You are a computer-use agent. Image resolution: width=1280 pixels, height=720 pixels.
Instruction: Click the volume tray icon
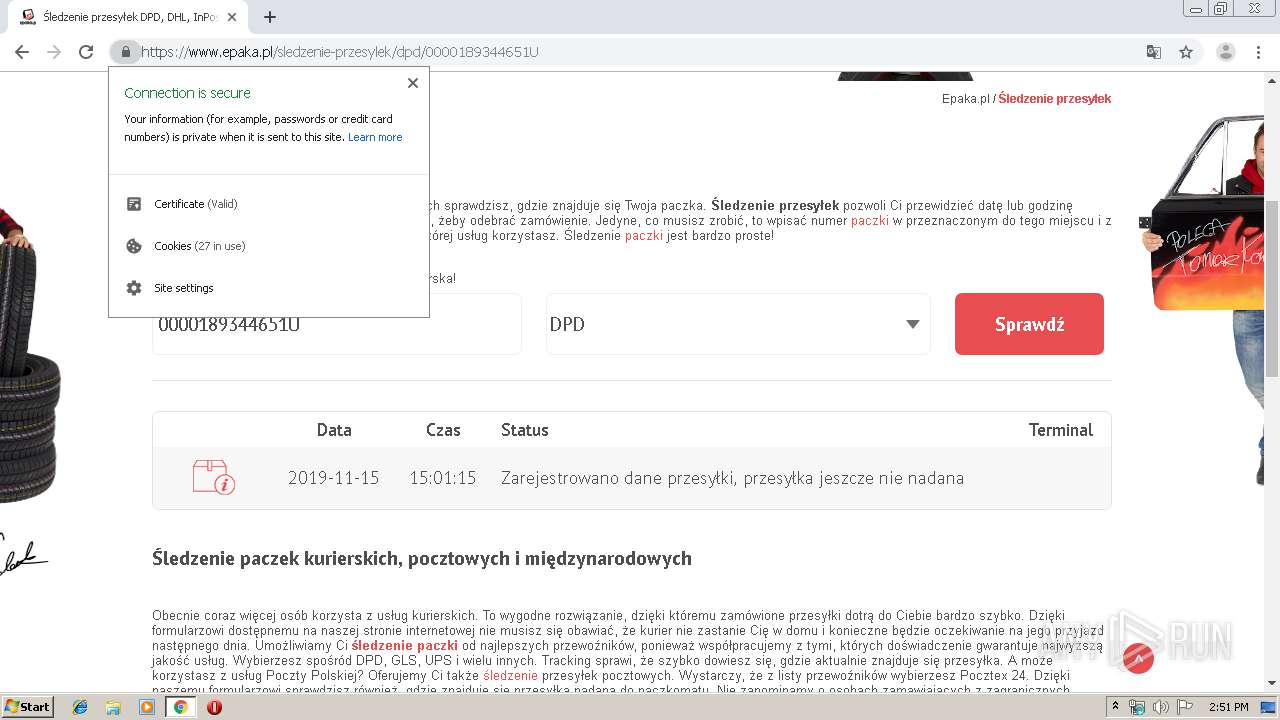[x=1161, y=707]
